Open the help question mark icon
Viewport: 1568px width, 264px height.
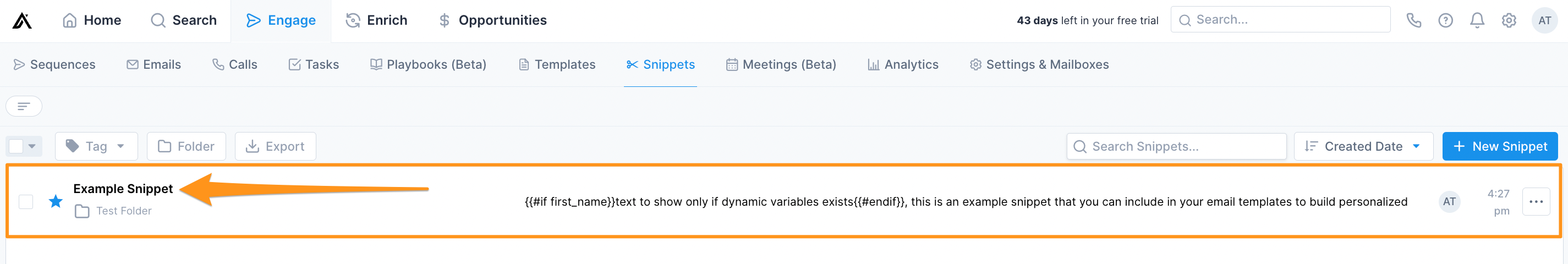[1445, 21]
